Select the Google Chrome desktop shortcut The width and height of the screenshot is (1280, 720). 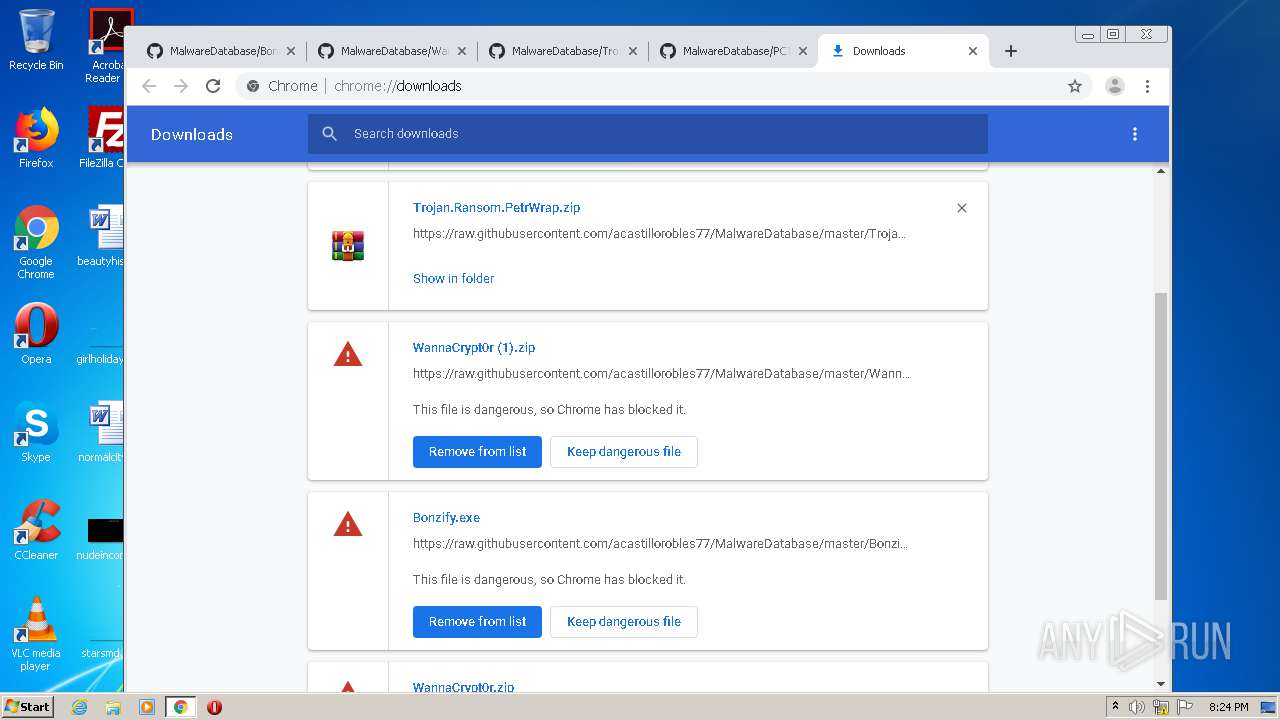pos(36,242)
